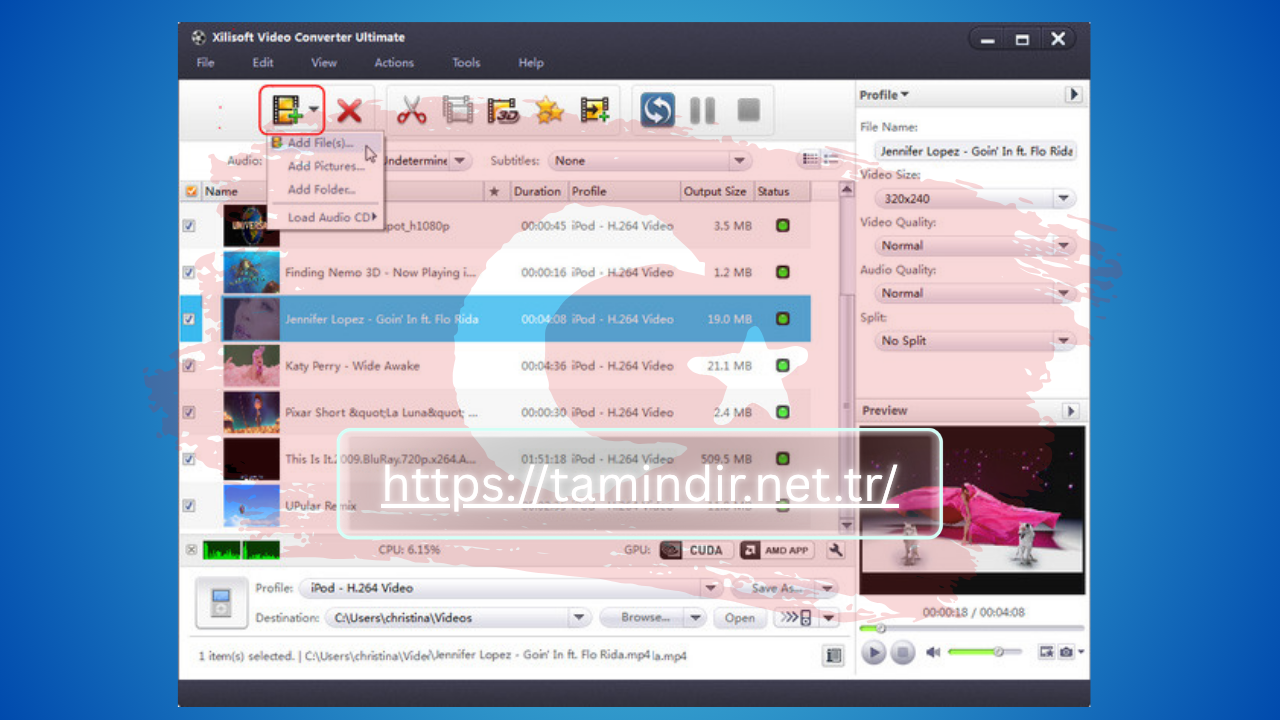
Task: Expand the Browse button dropdown arrow
Action: point(695,618)
